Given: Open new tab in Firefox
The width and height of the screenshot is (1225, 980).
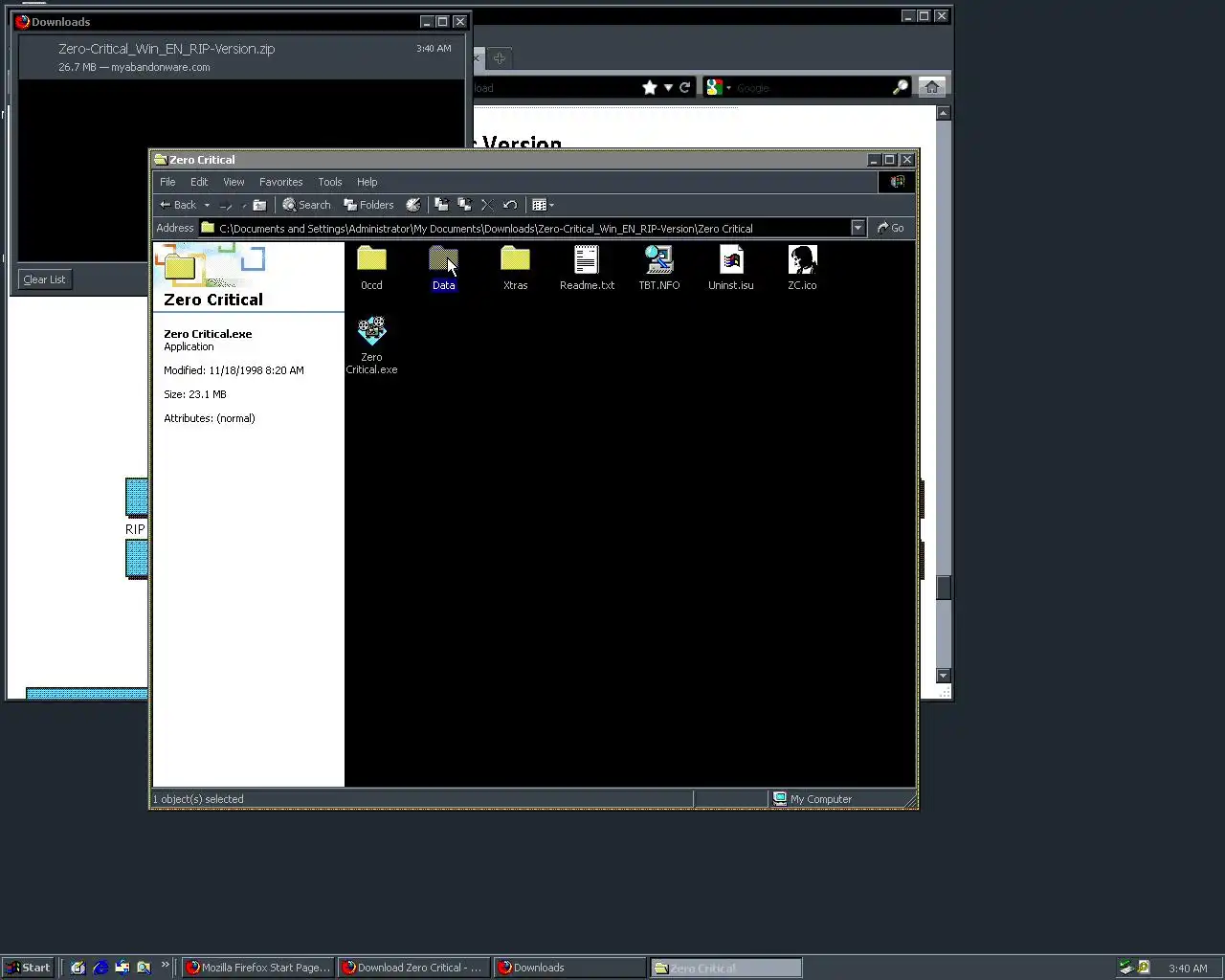Looking at the screenshot, I should pos(500,58).
